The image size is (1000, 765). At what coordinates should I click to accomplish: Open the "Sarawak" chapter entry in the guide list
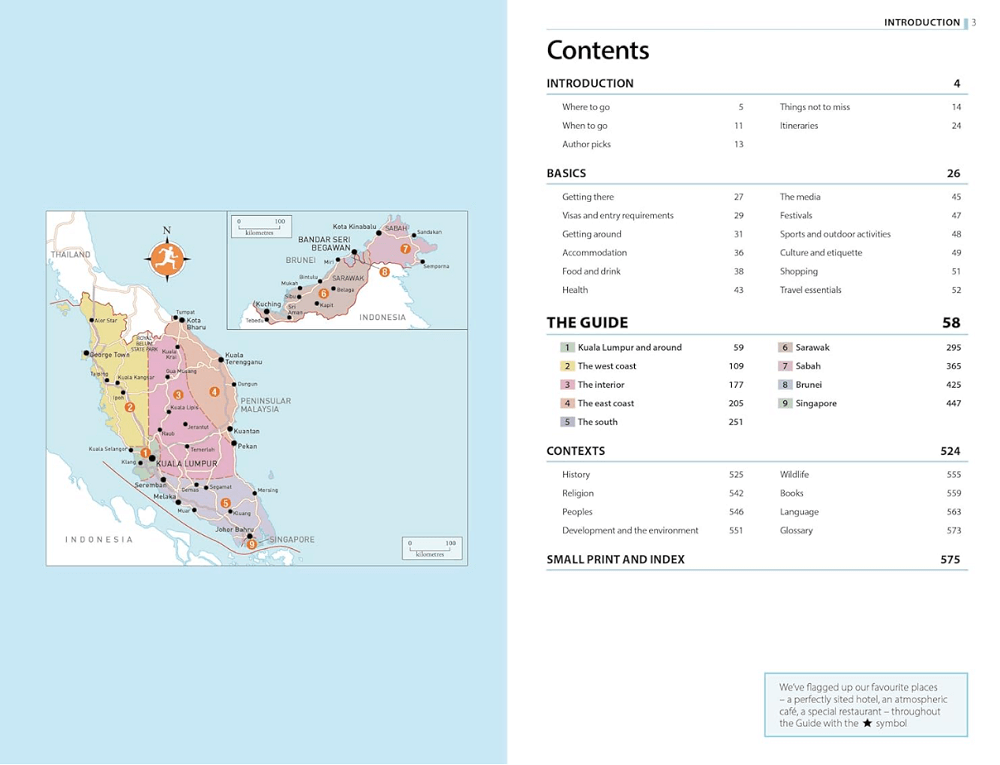click(x=812, y=348)
